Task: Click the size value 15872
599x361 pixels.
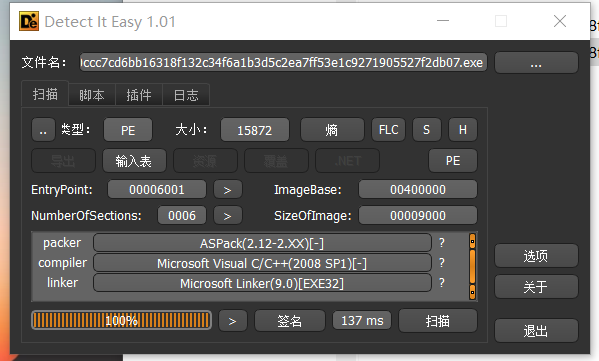Action: (x=255, y=130)
